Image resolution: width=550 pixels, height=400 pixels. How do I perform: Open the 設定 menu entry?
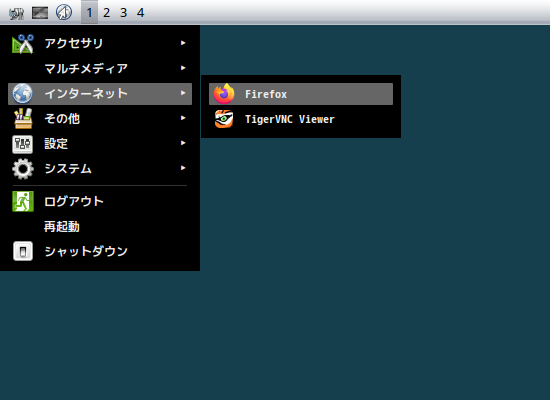click(100, 144)
